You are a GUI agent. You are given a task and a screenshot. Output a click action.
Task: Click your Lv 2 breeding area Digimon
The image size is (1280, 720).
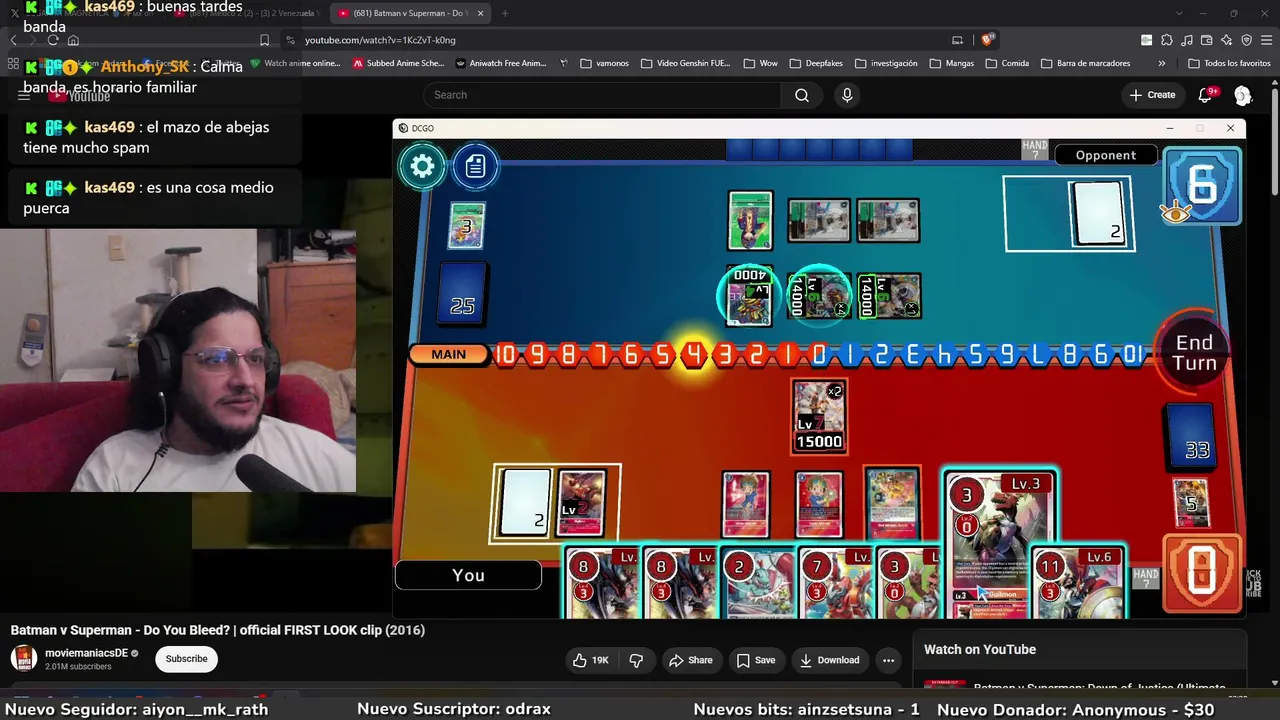(581, 504)
